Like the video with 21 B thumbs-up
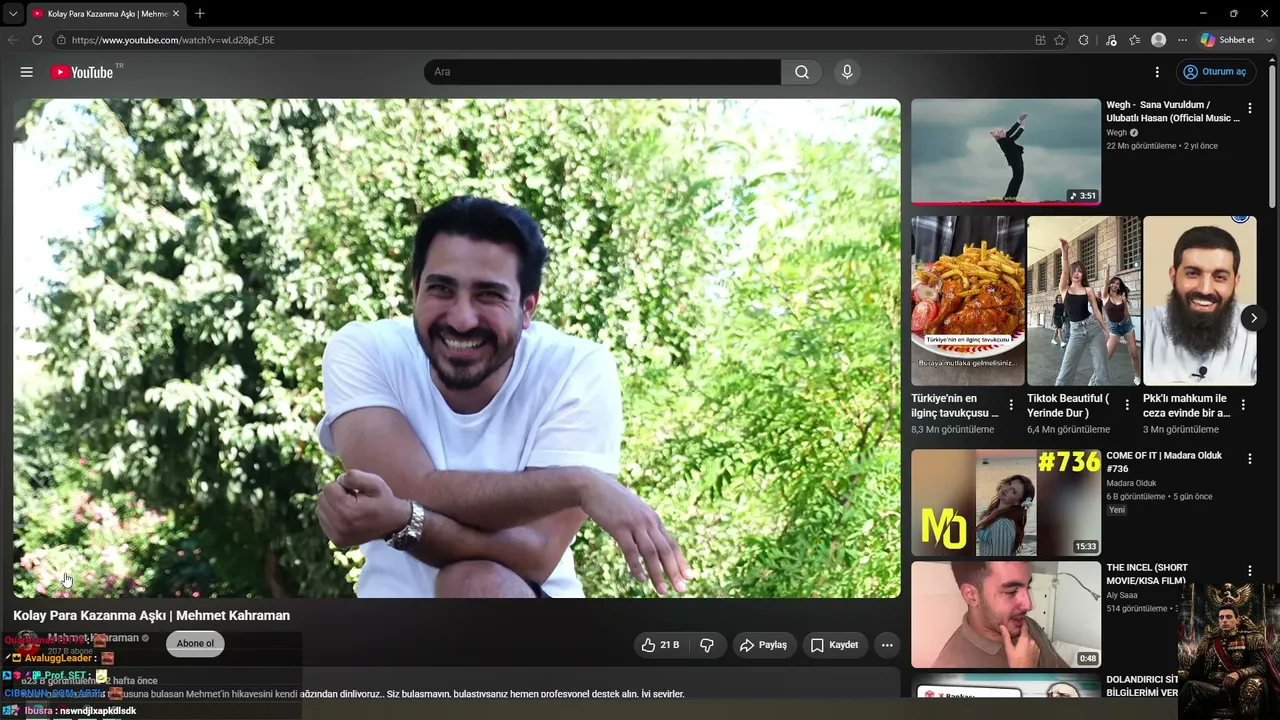 (x=660, y=645)
